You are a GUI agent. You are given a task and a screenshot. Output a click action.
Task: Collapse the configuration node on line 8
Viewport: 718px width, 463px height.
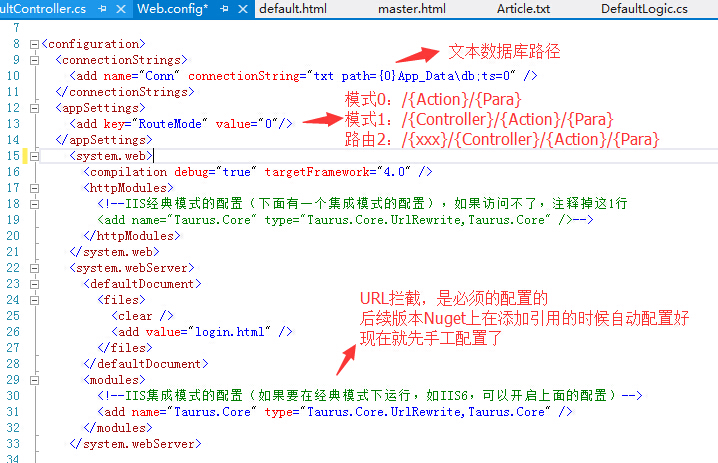[34, 44]
